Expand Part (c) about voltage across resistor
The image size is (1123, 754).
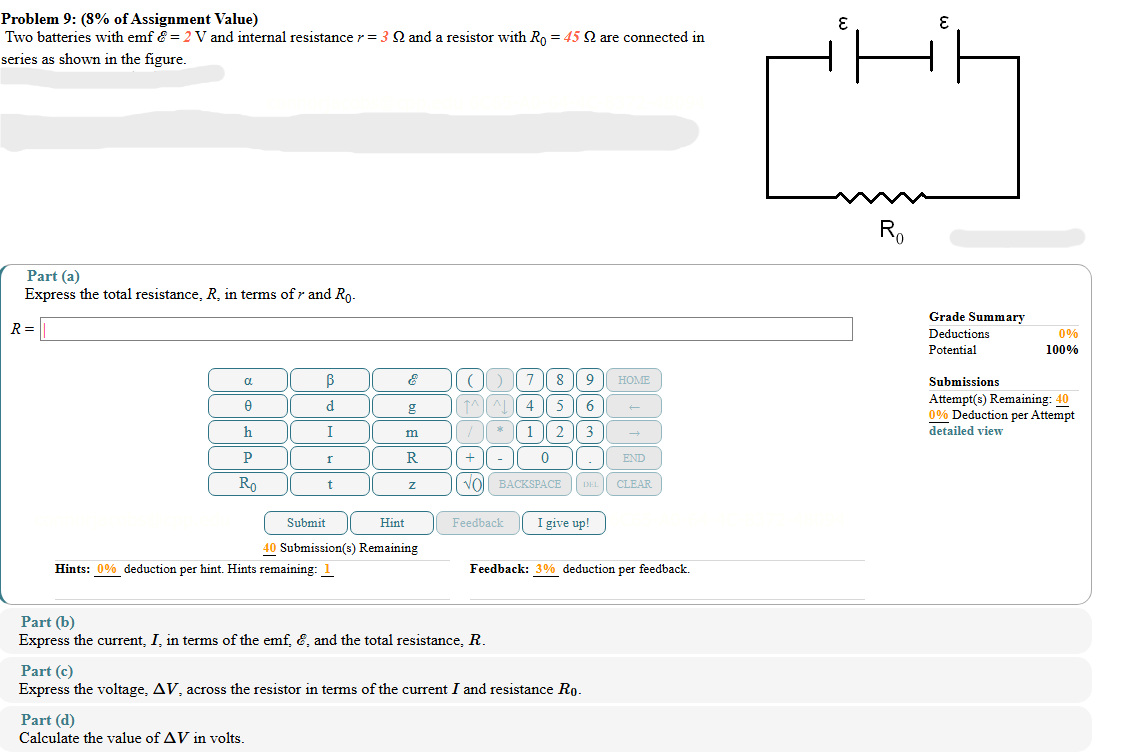(x=47, y=670)
